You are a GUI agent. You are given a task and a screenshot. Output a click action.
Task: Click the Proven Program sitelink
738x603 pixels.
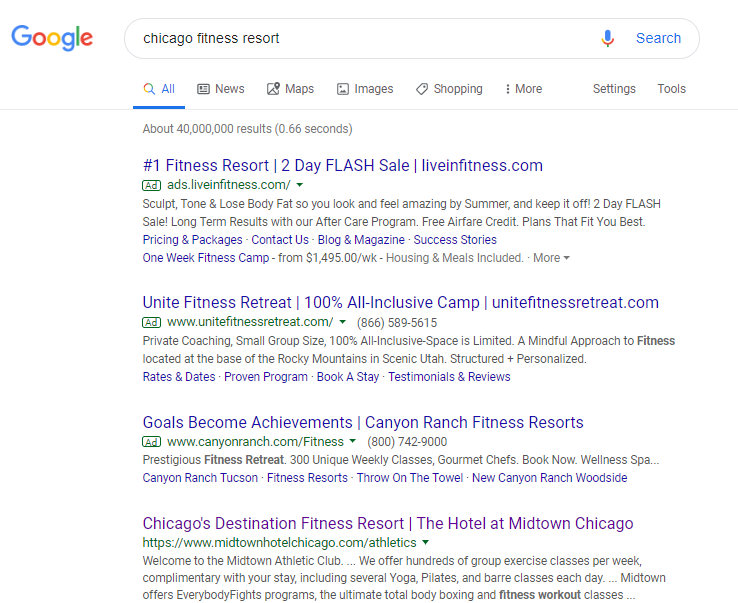pyautogui.click(x=266, y=377)
